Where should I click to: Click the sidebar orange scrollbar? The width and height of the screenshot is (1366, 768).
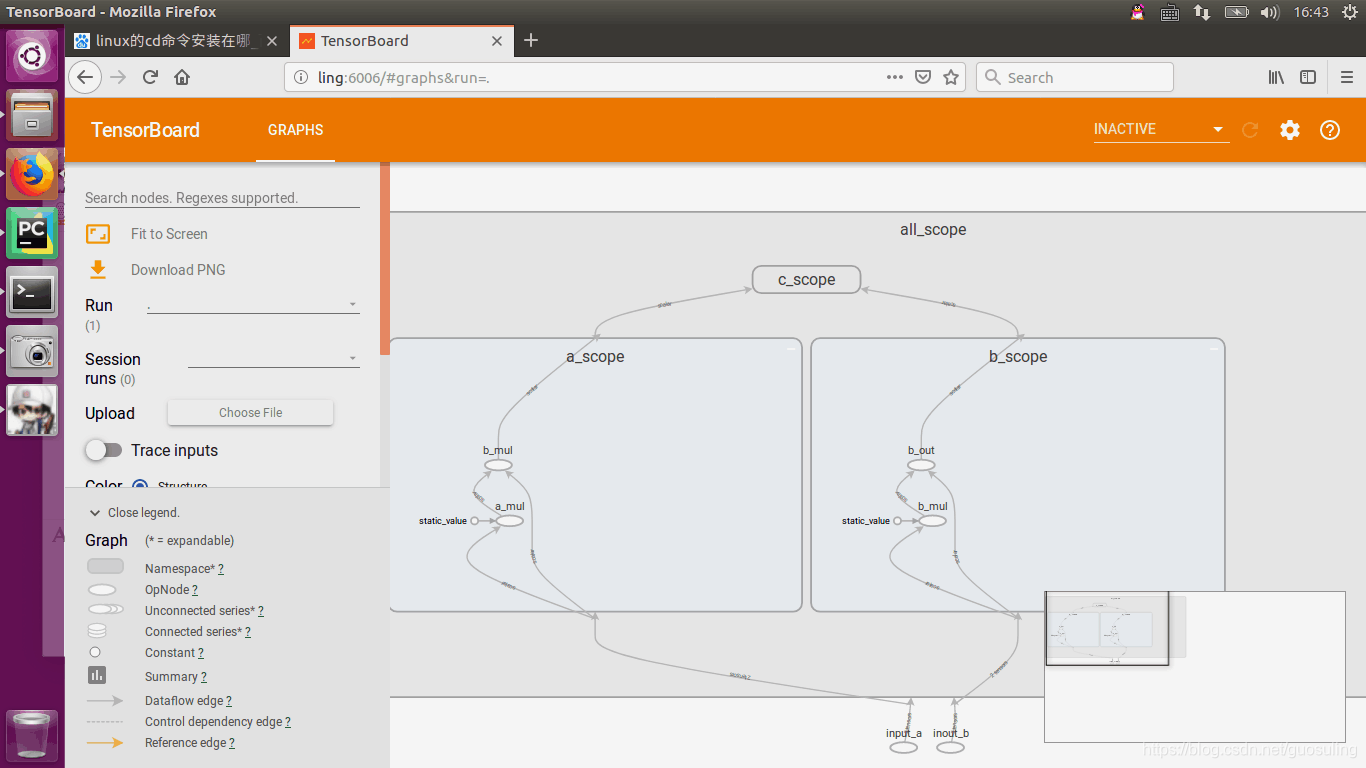pos(384,258)
